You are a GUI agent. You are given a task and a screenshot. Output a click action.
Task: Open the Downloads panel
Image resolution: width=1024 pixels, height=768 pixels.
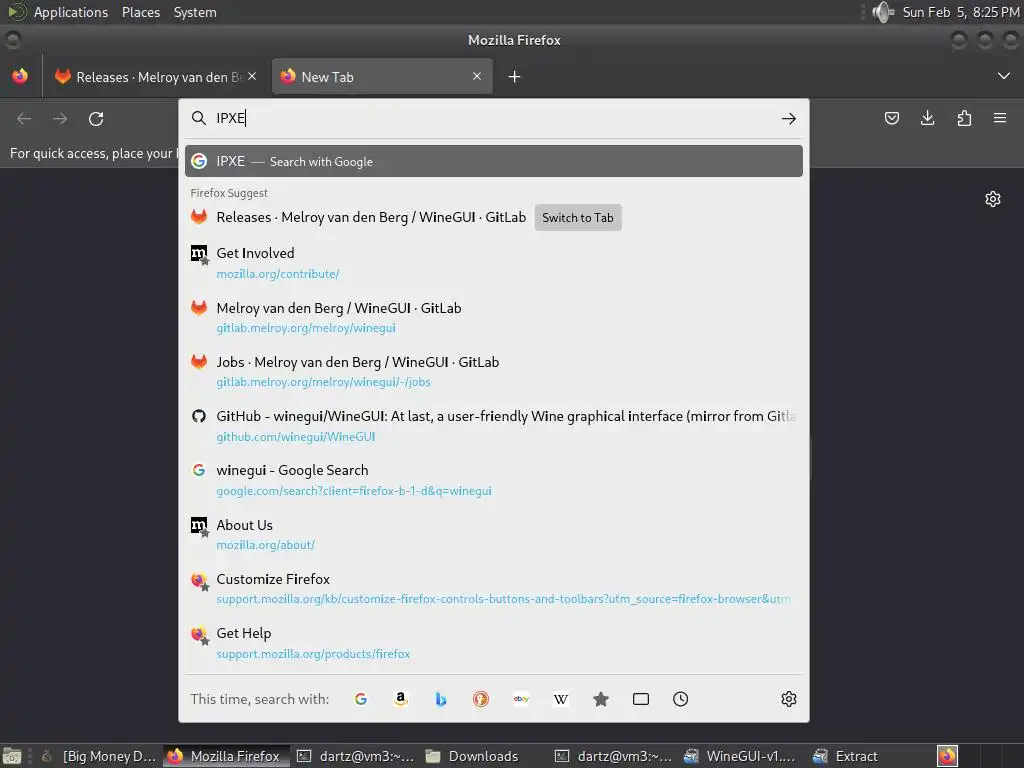pos(927,118)
